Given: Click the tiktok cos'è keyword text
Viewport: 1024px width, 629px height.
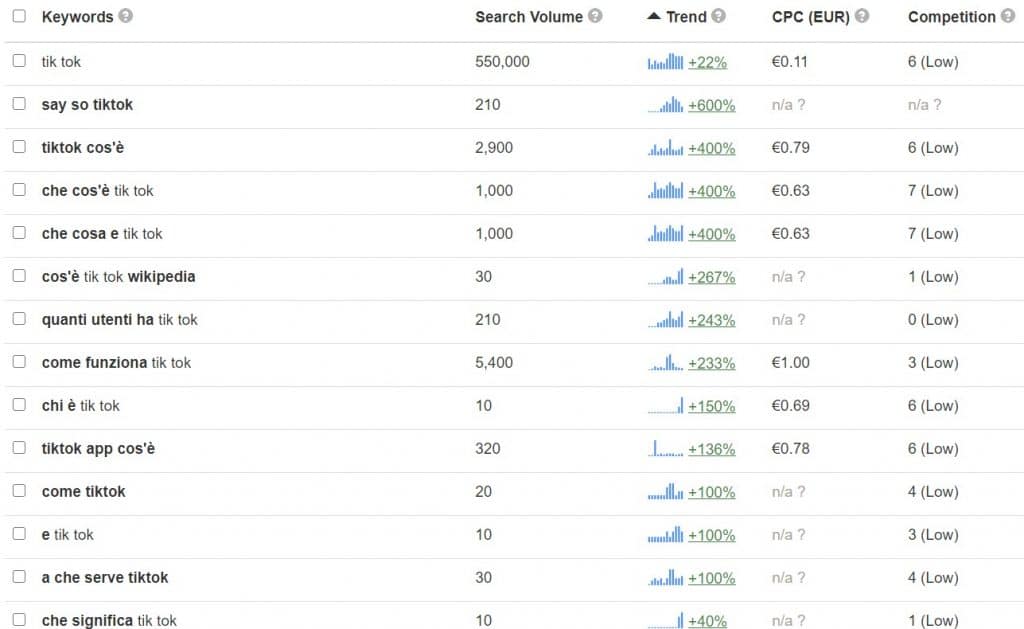Looking at the screenshot, I should click(83, 147).
